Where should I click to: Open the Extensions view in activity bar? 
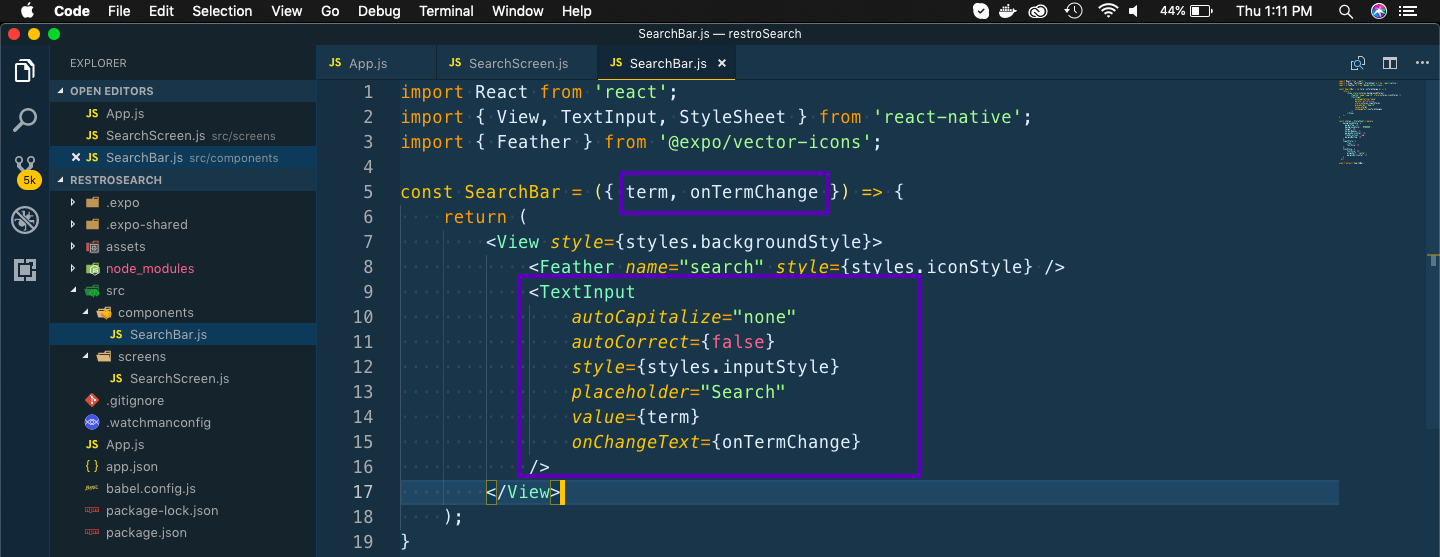point(25,269)
